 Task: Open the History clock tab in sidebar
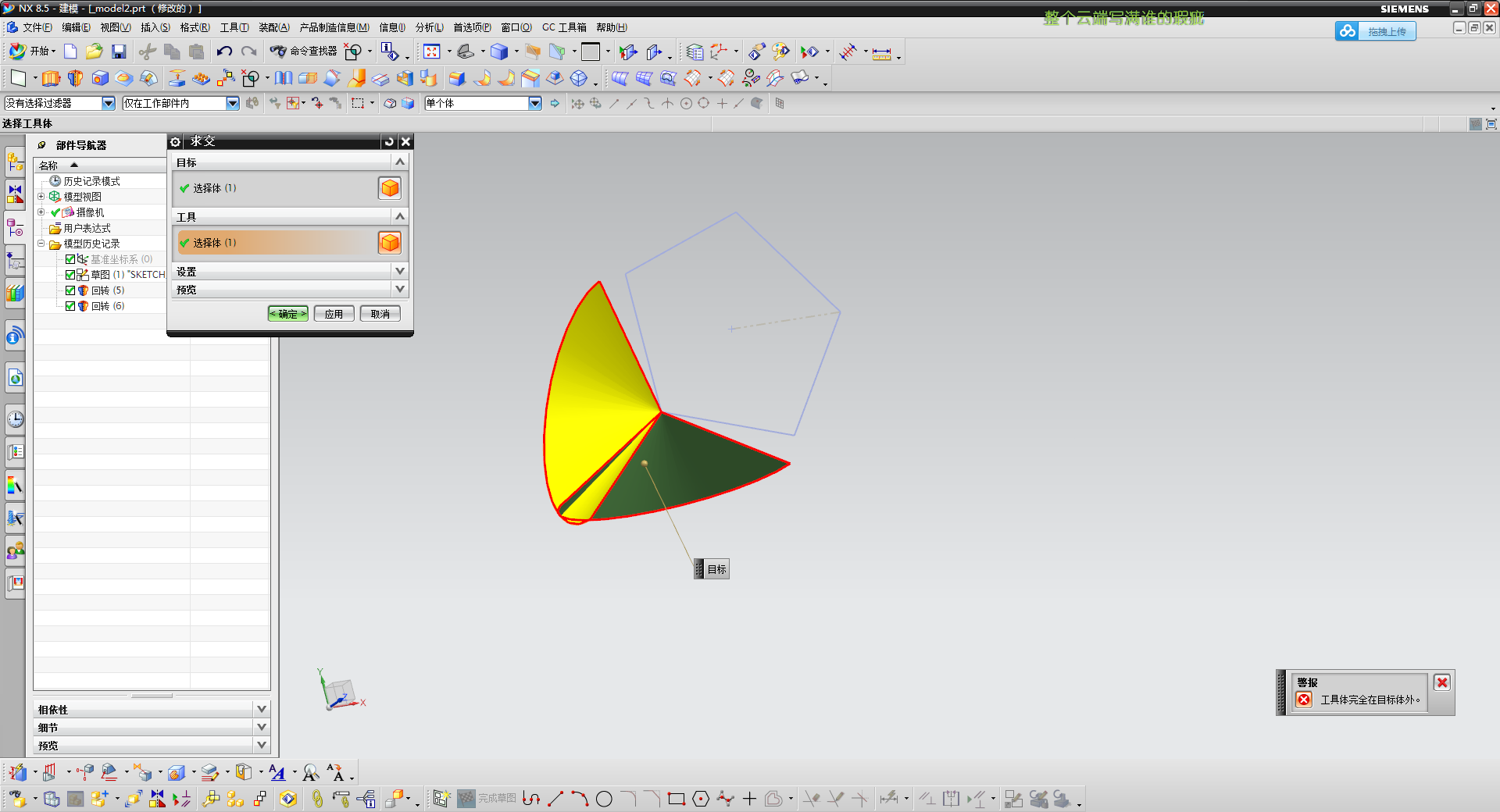(15, 419)
